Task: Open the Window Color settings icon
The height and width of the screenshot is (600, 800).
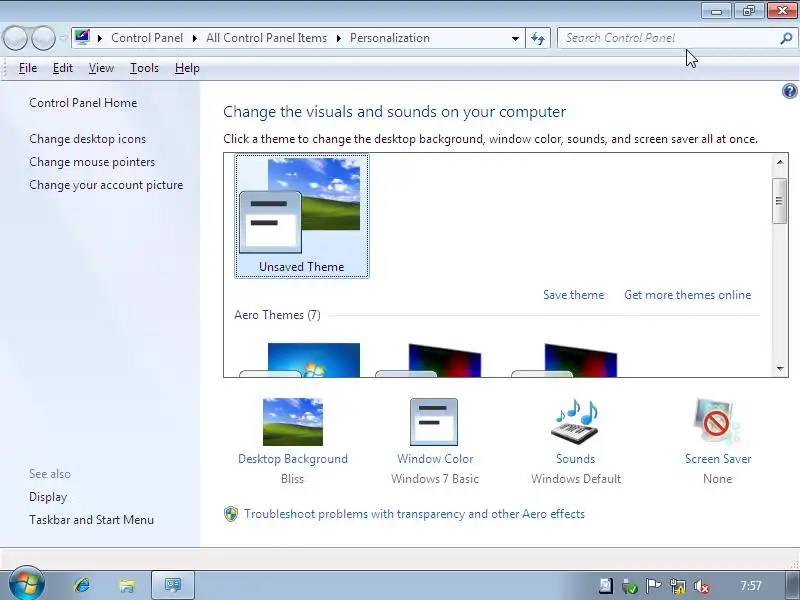Action: pyautogui.click(x=434, y=421)
